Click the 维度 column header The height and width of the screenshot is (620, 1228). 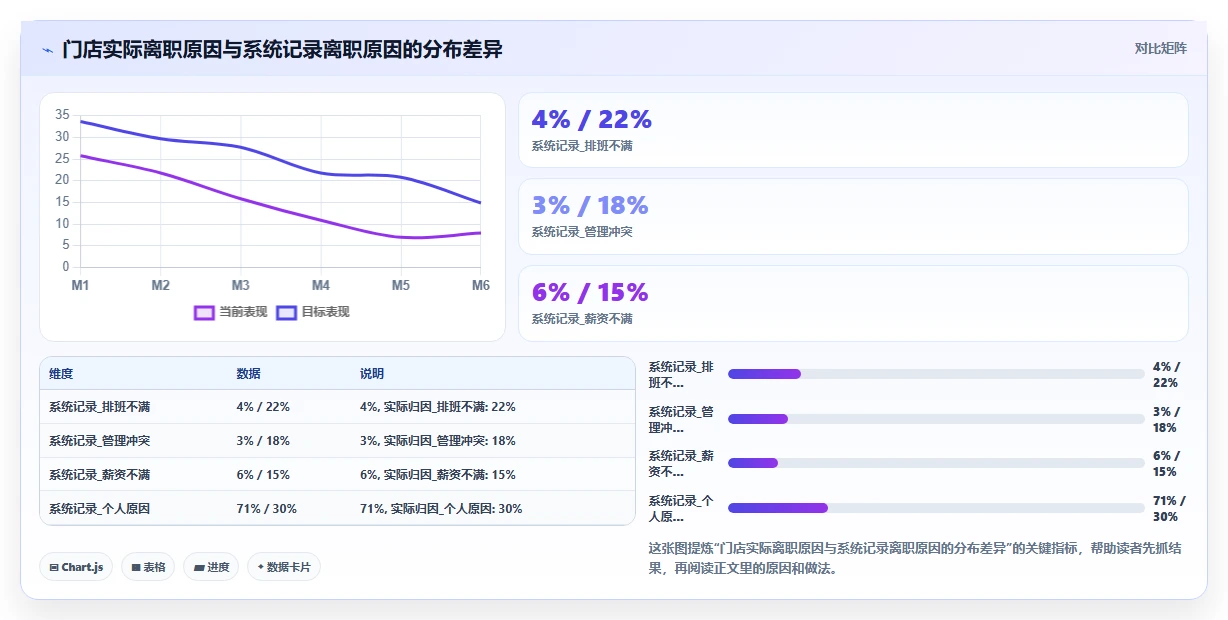click(61, 374)
